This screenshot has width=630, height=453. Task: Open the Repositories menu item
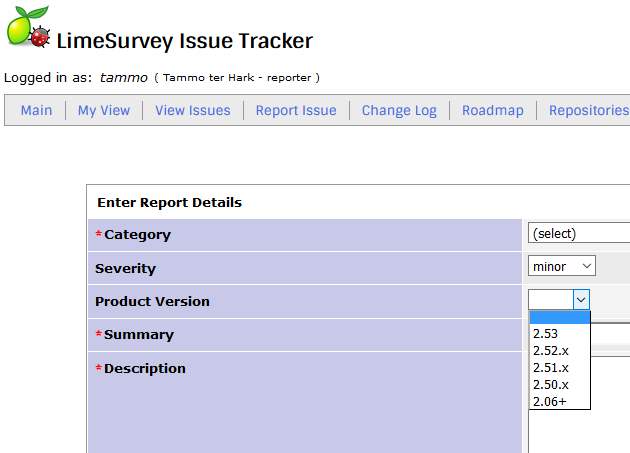click(588, 111)
